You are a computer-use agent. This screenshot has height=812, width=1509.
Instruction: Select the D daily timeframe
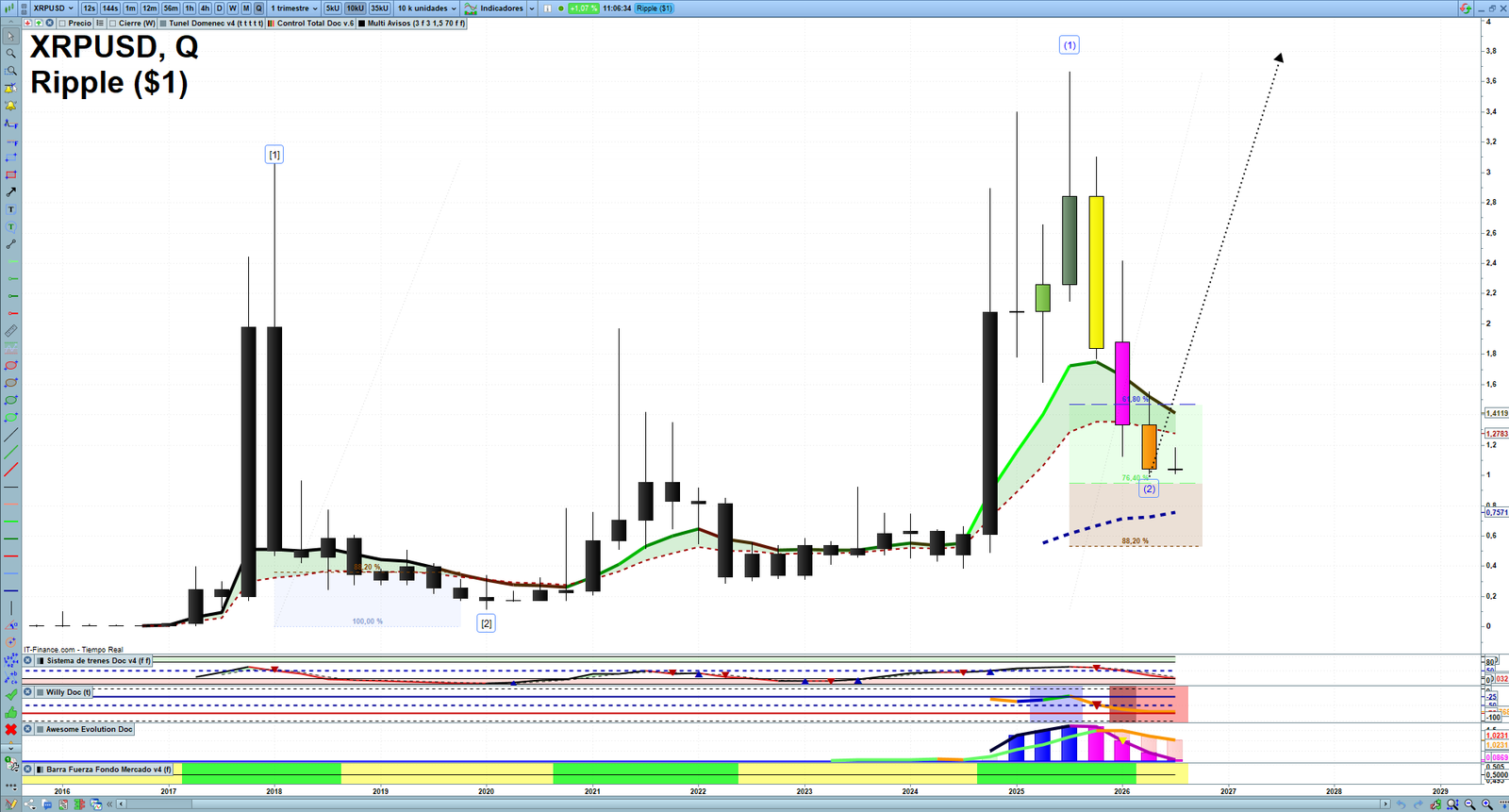coord(219,8)
